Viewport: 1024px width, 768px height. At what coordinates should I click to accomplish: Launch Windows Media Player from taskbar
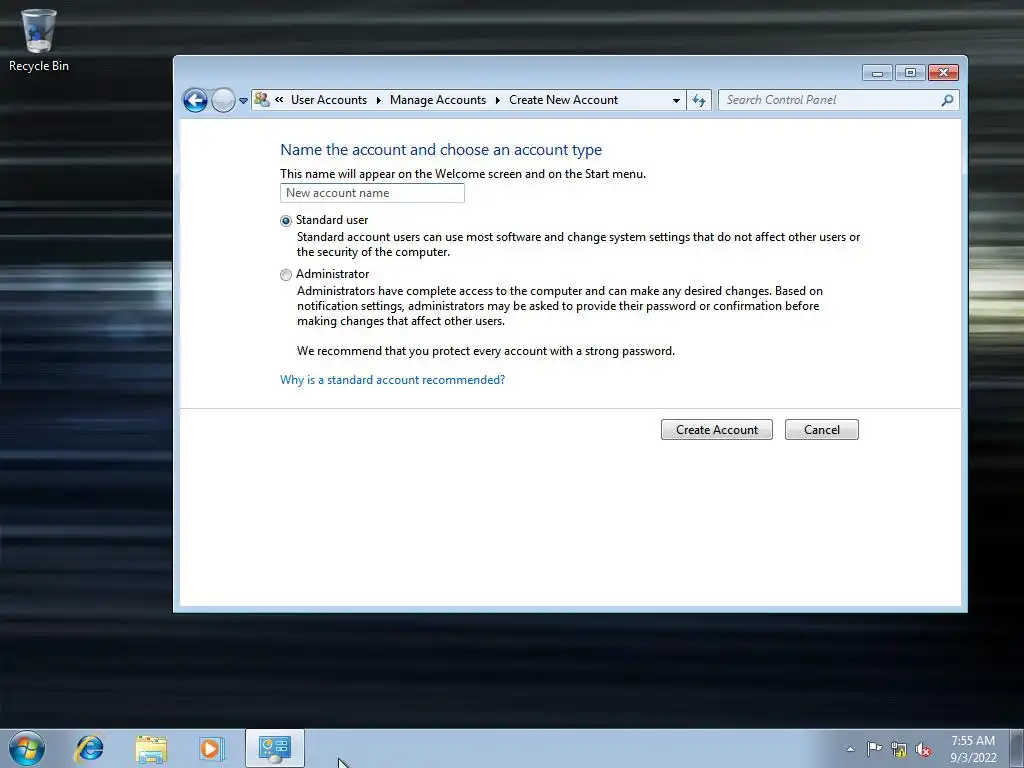tap(212, 748)
